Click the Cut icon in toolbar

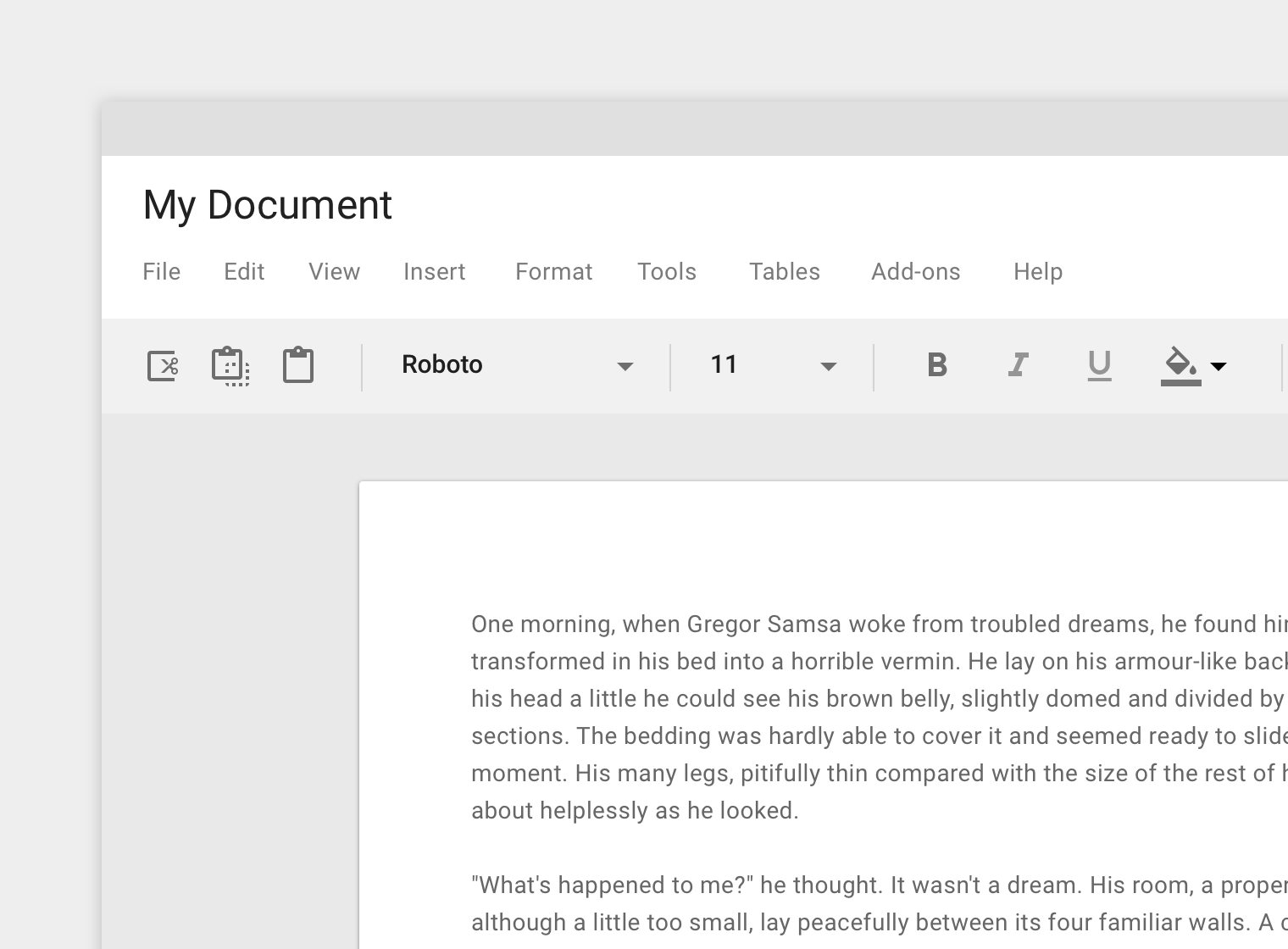(163, 366)
